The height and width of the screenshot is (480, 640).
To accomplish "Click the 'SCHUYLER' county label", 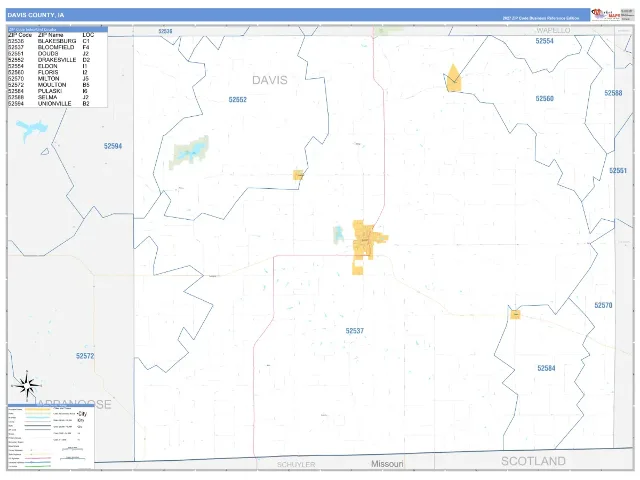I will pos(296,464).
